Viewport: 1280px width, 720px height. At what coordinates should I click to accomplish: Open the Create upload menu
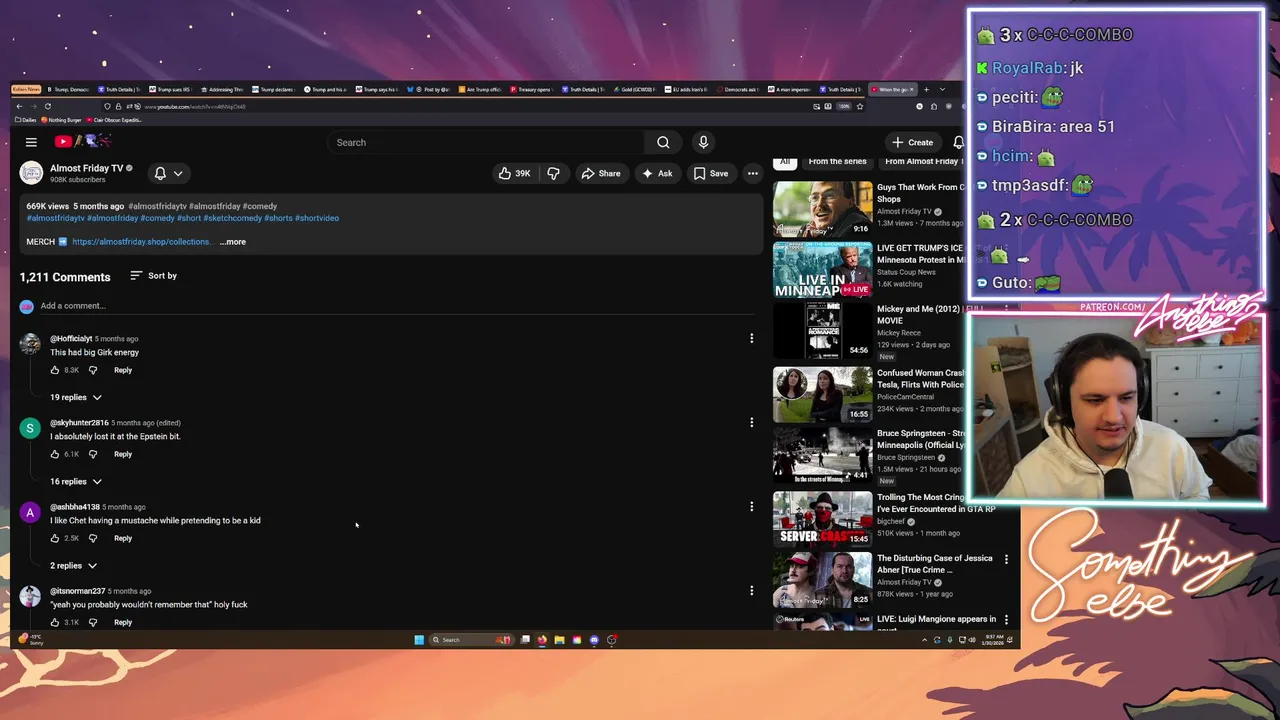pyautogui.click(x=913, y=142)
